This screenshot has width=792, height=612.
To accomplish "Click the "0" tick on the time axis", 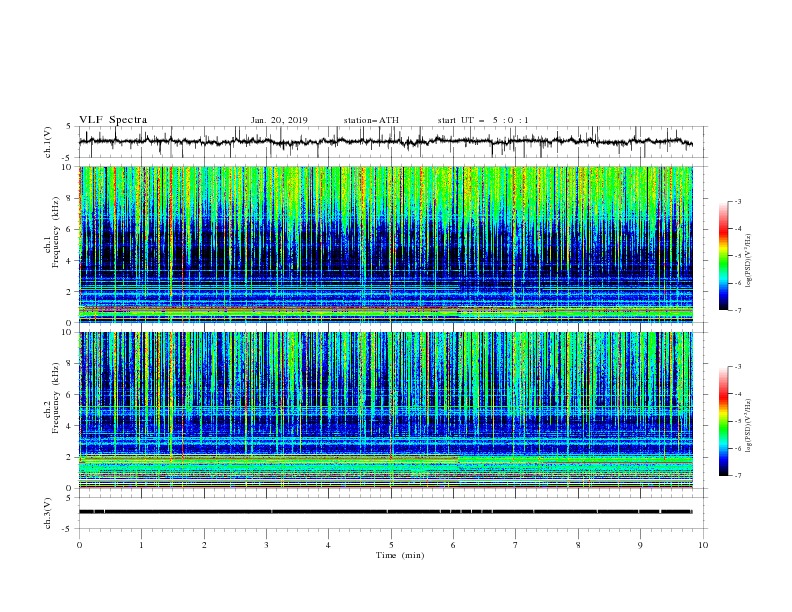I will 79,545.
